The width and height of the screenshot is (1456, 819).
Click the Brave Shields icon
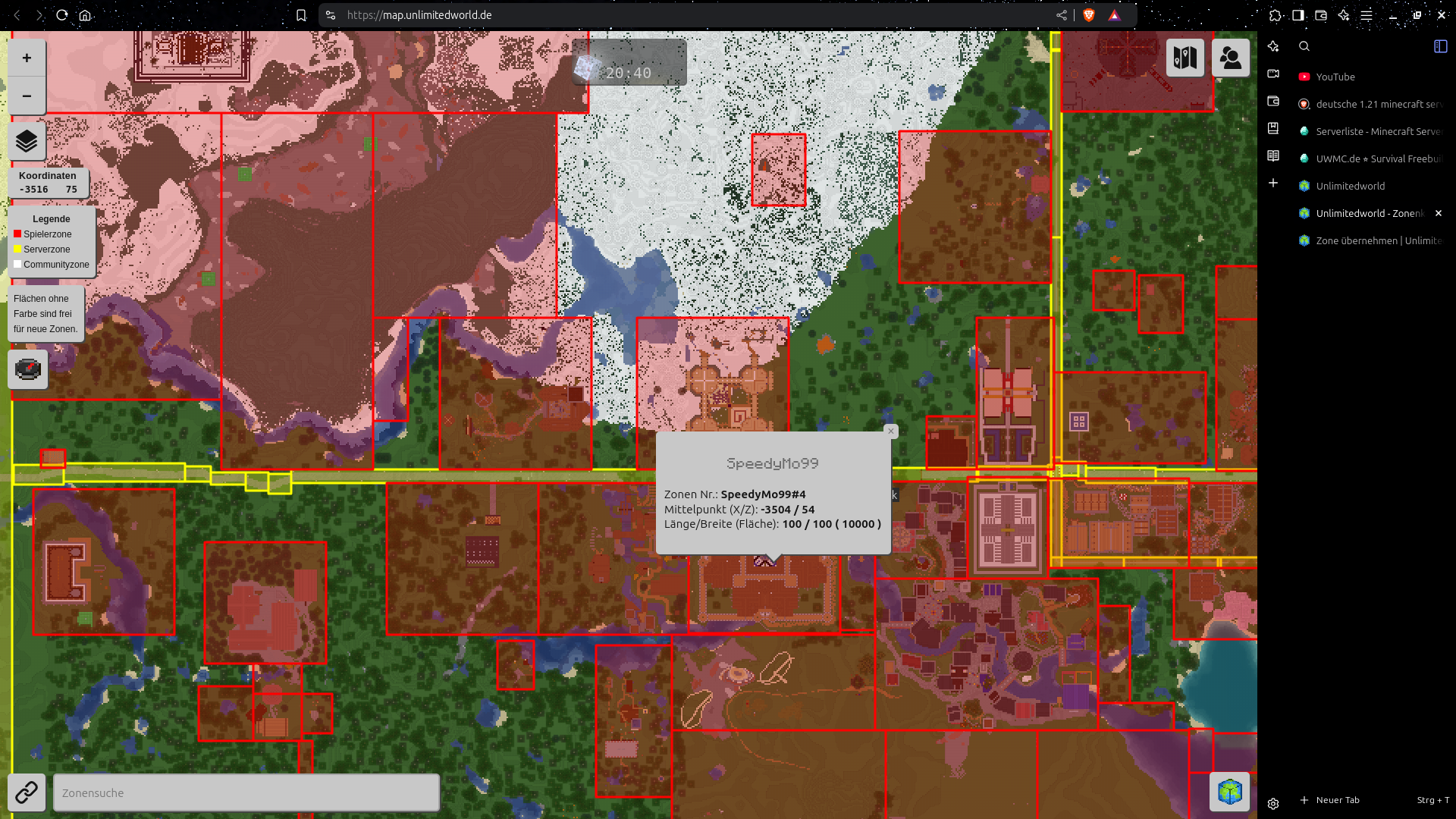tap(1089, 15)
